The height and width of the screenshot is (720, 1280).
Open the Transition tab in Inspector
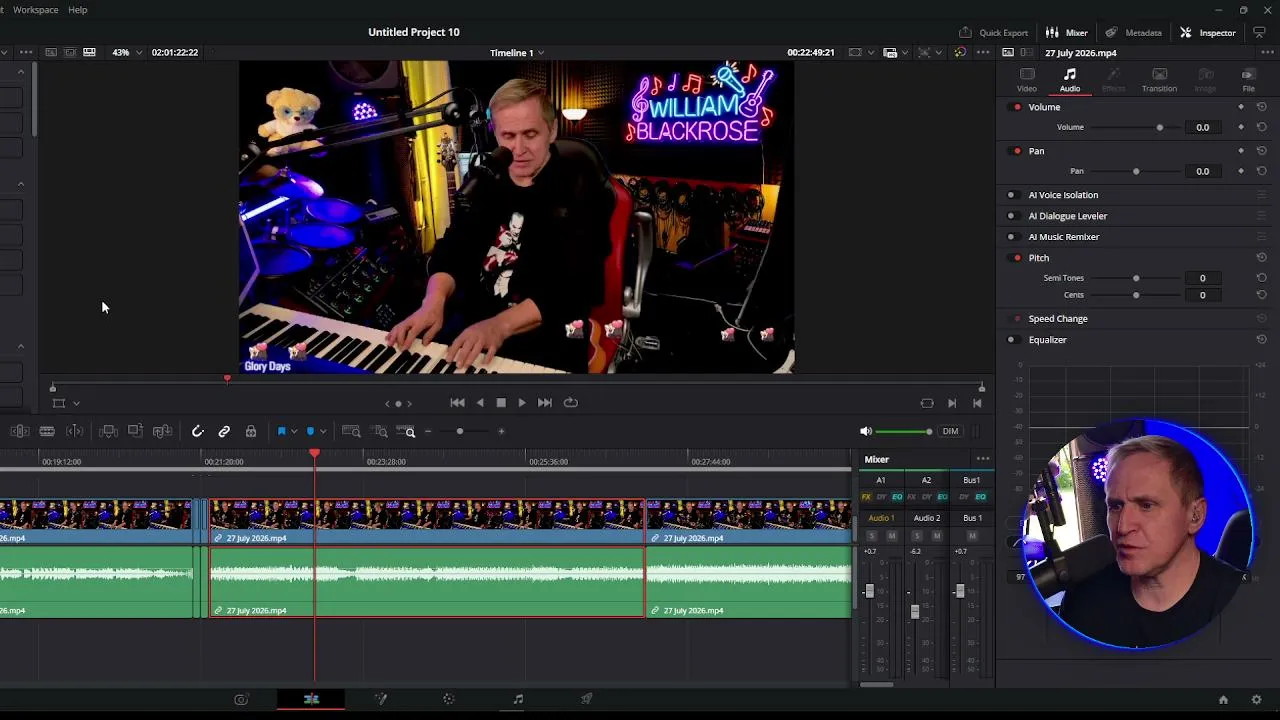(1159, 80)
